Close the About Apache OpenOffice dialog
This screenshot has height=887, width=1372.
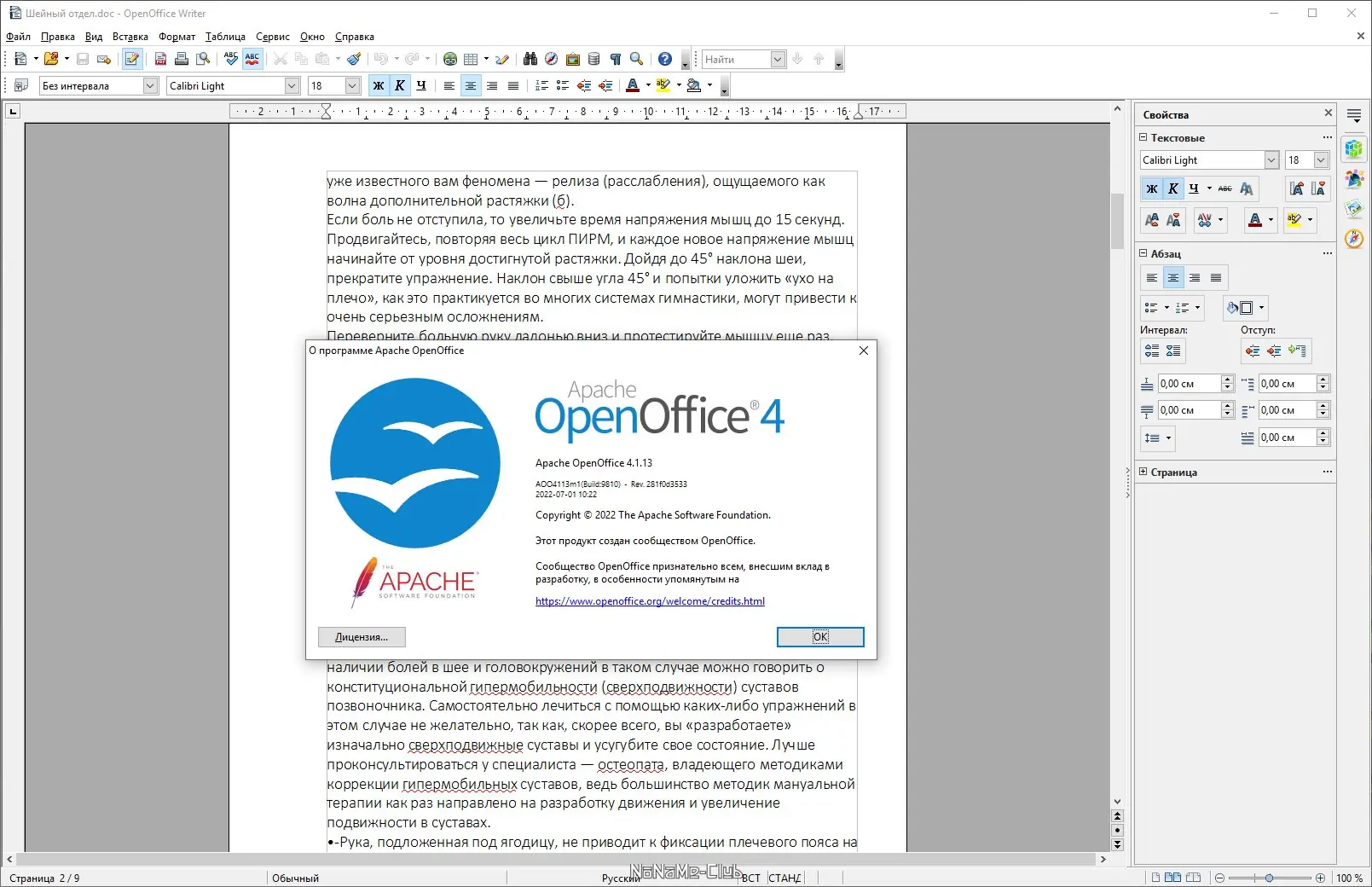pos(864,351)
